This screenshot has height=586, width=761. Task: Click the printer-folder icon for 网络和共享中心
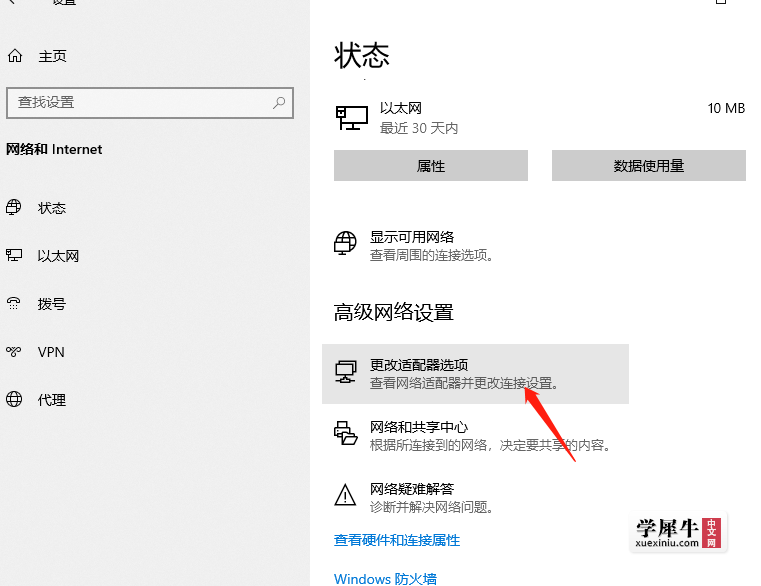pos(346,433)
